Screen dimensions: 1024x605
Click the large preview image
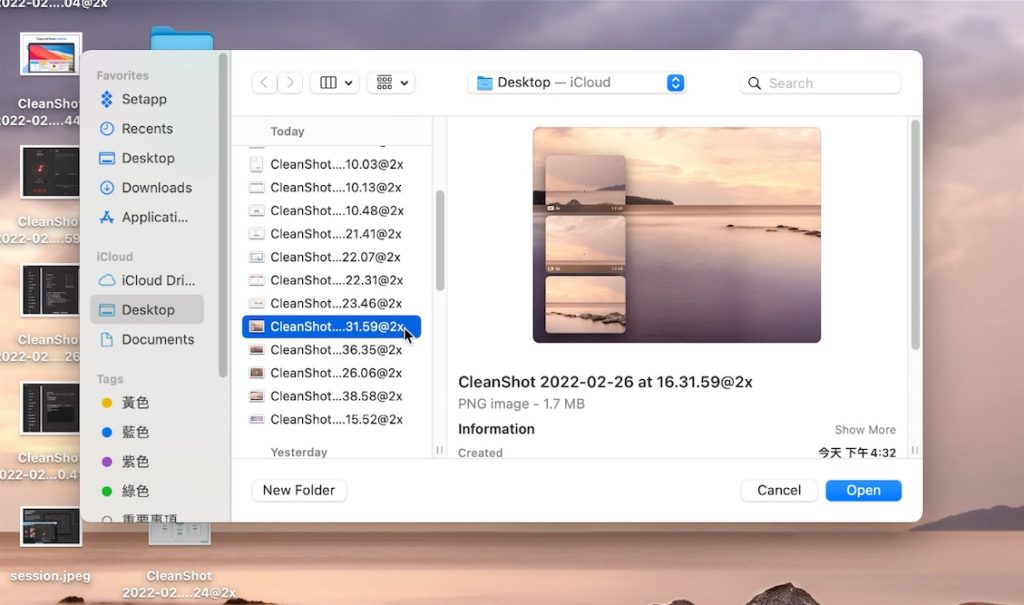click(x=677, y=235)
